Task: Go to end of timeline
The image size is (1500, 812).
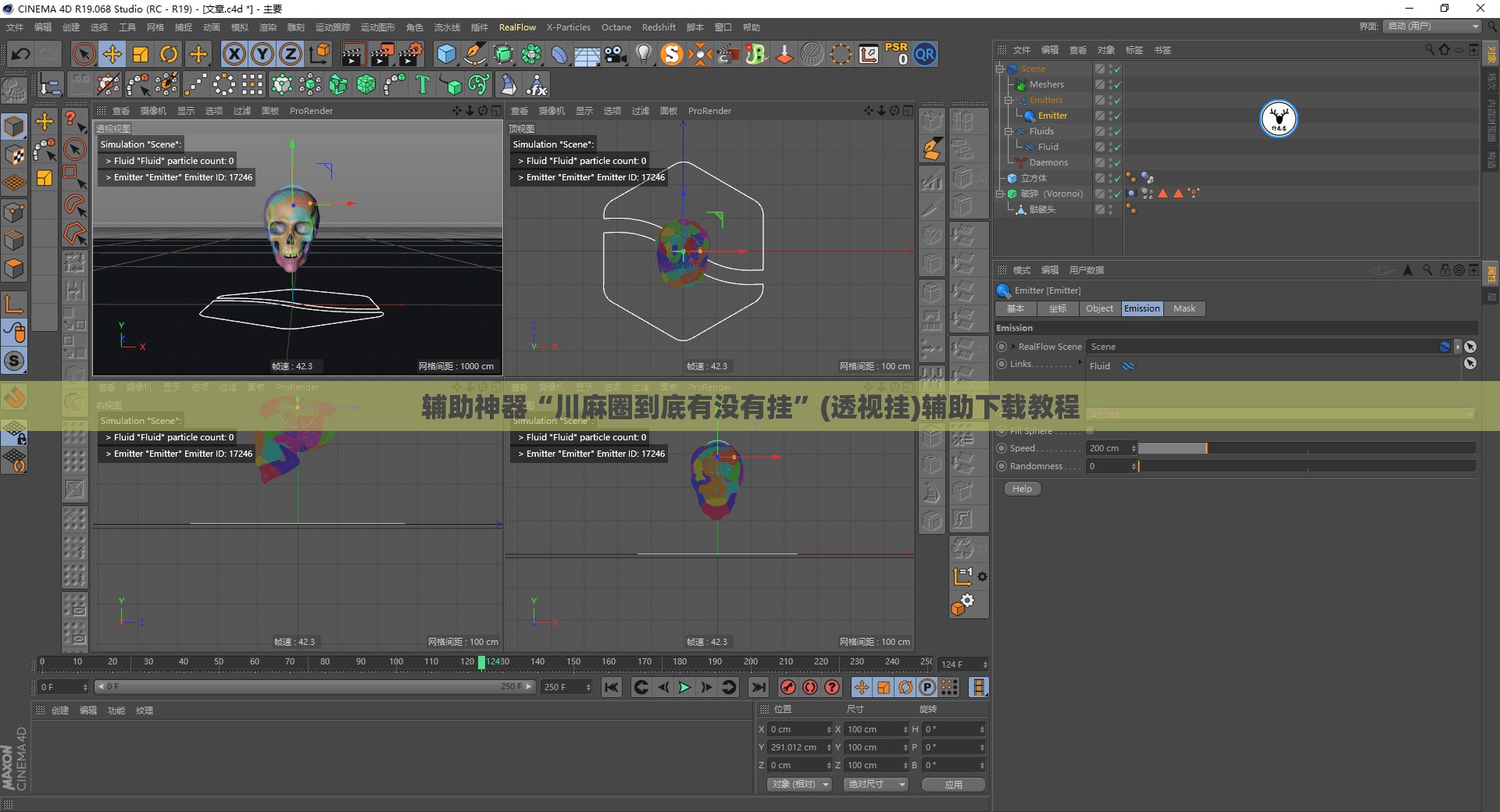Action: (758, 687)
